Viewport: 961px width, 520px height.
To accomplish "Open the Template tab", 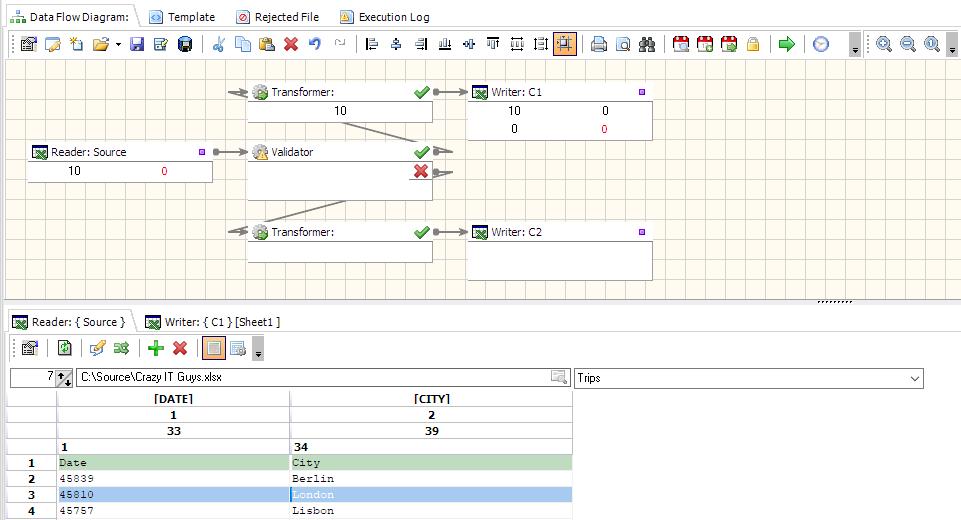I will pyautogui.click(x=183, y=17).
